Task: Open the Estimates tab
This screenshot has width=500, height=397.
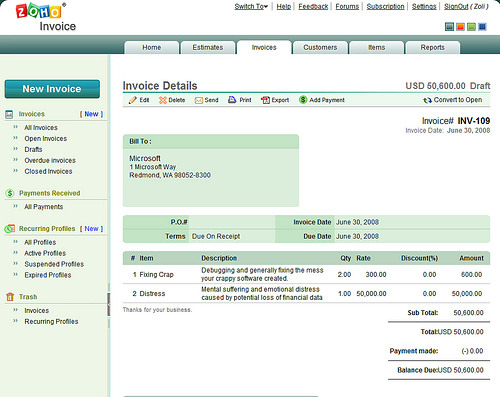Action: pos(208,47)
